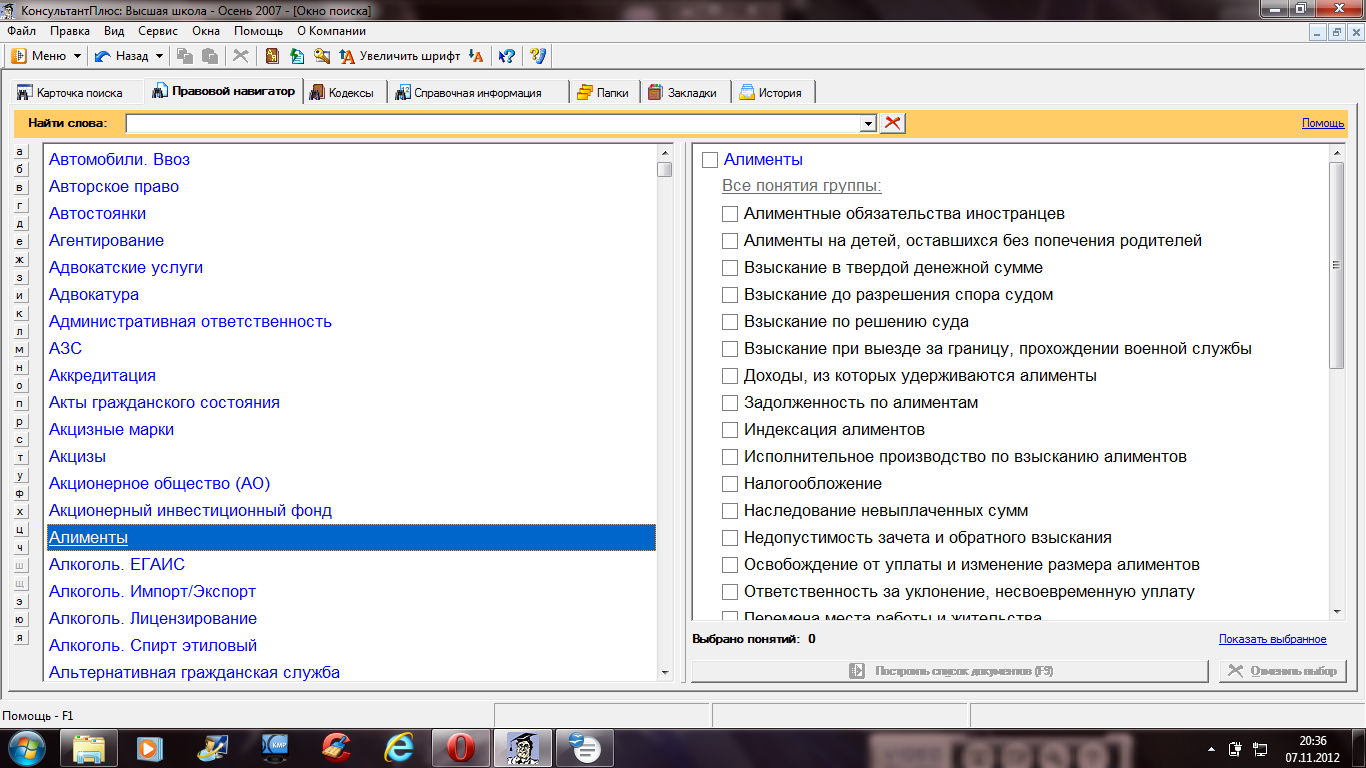
Task: Check Наследование невыплаченных сумм
Action: (x=730, y=511)
